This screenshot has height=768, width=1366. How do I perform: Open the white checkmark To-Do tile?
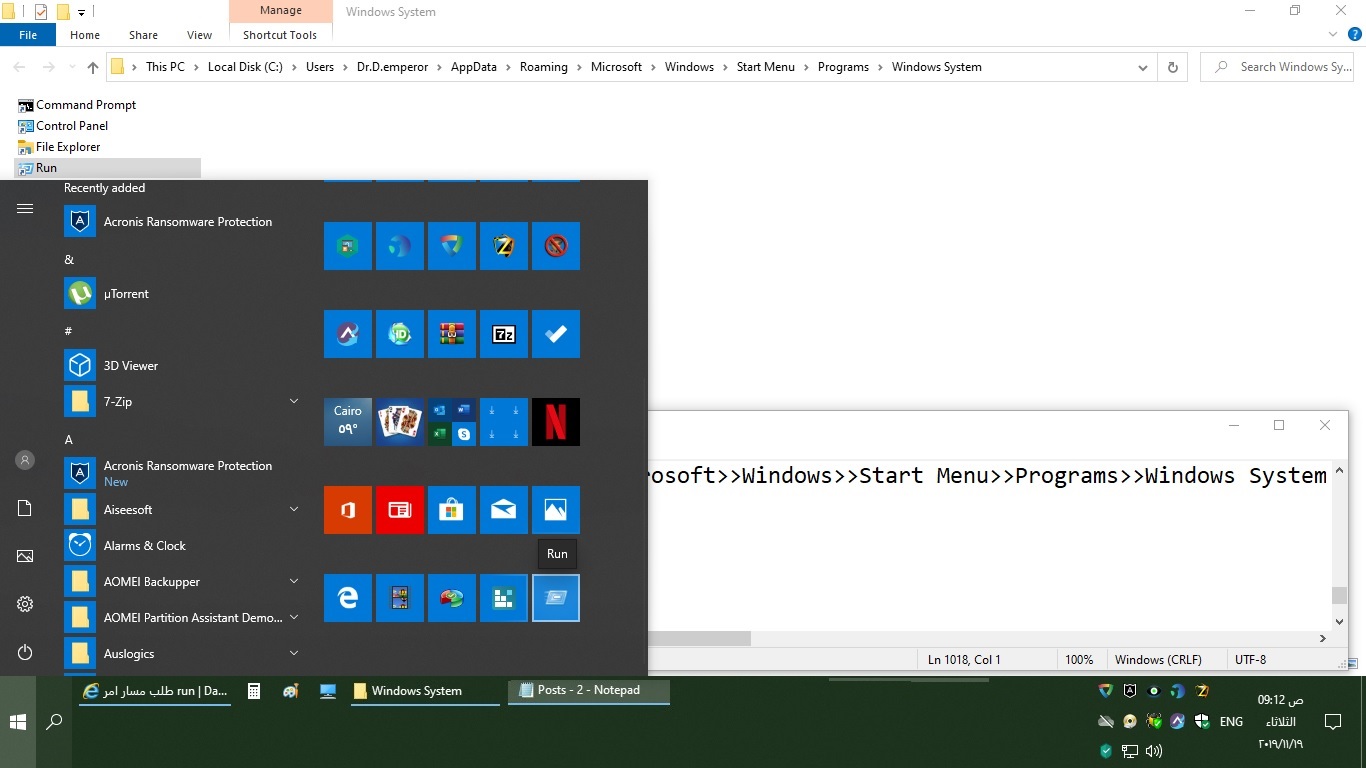click(556, 334)
